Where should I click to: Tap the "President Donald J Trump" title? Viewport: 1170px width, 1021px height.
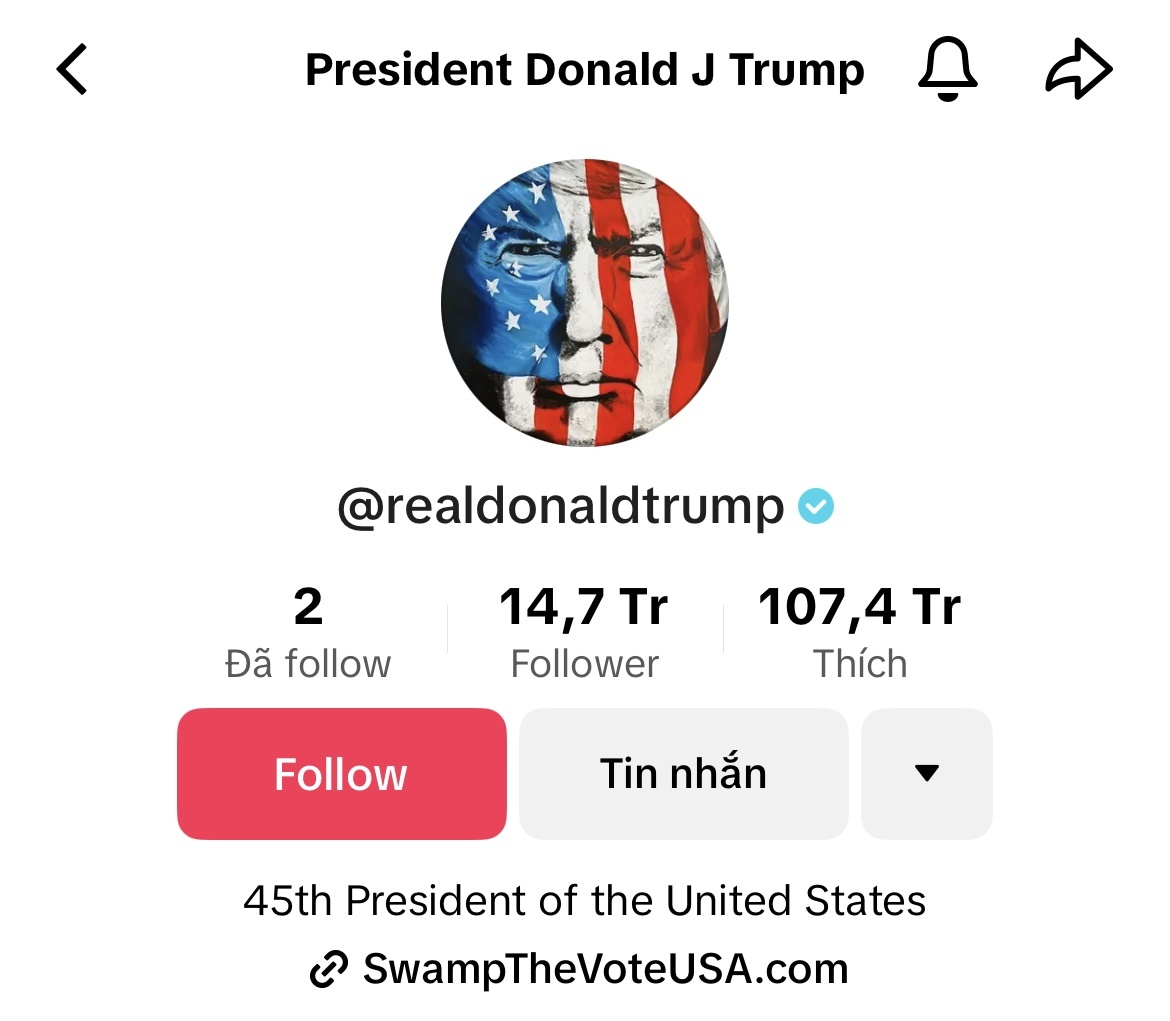point(584,70)
